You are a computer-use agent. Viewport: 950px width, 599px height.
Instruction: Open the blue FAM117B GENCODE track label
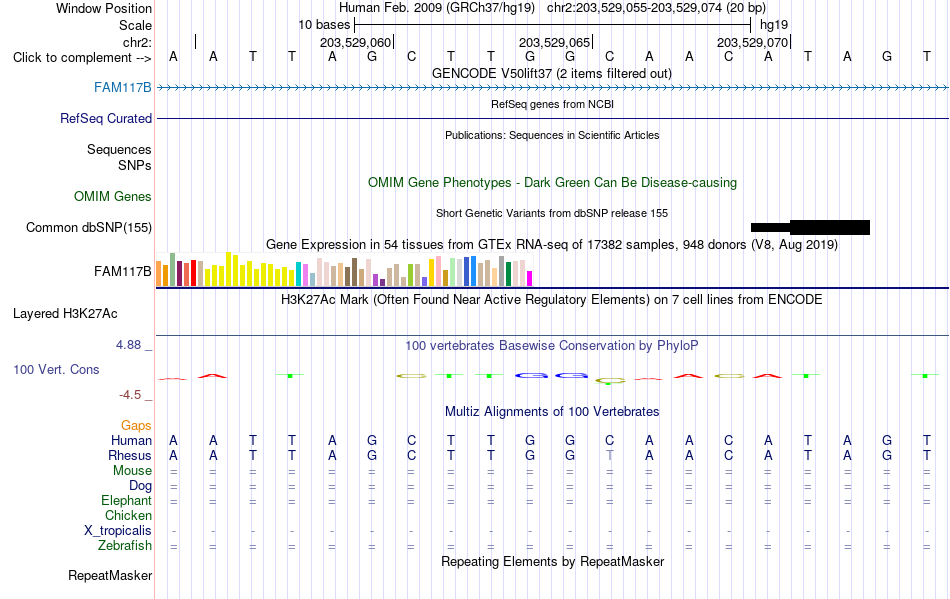click(122, 87)
